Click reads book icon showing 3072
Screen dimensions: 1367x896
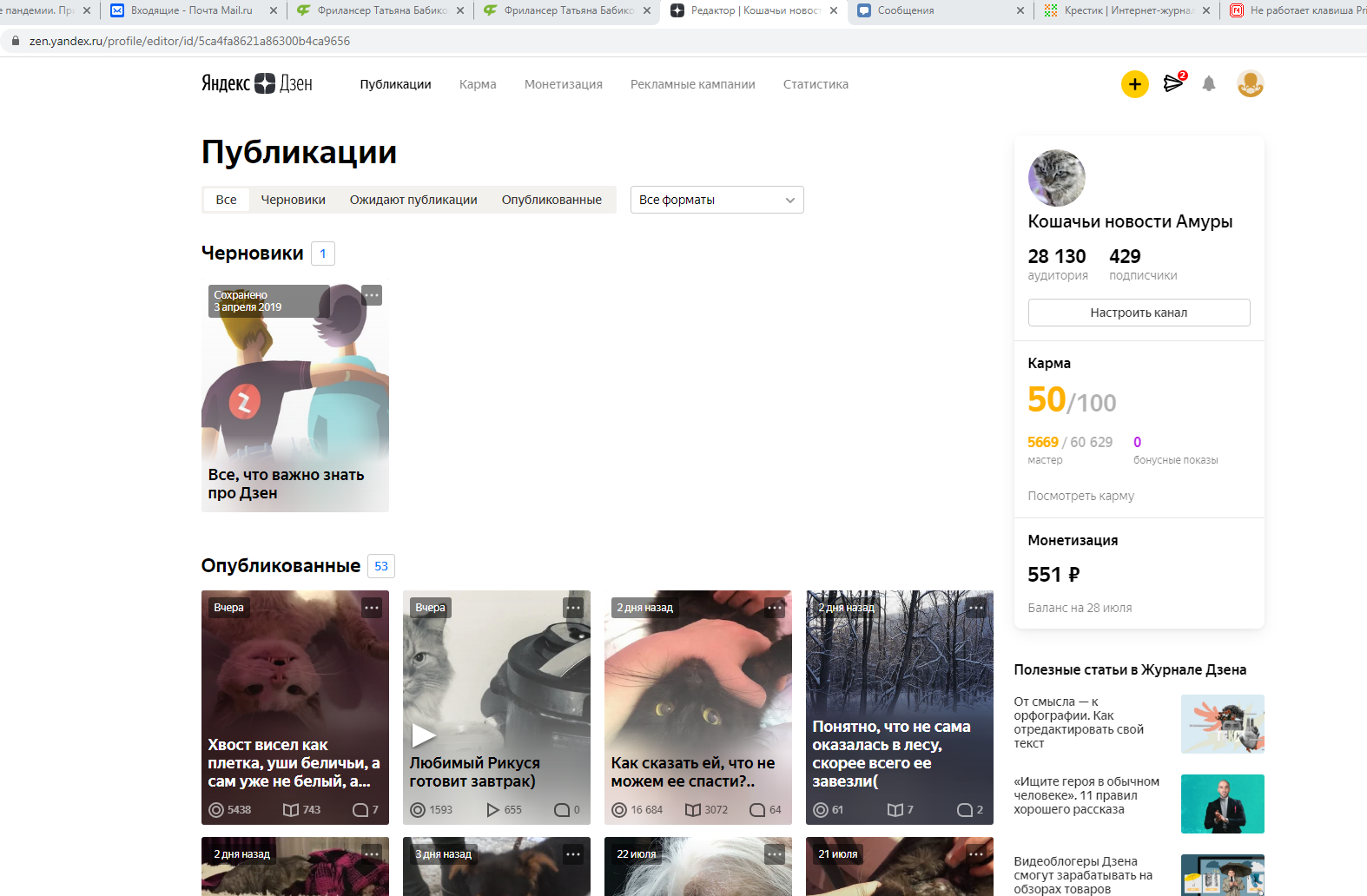(x=693, y=810)
